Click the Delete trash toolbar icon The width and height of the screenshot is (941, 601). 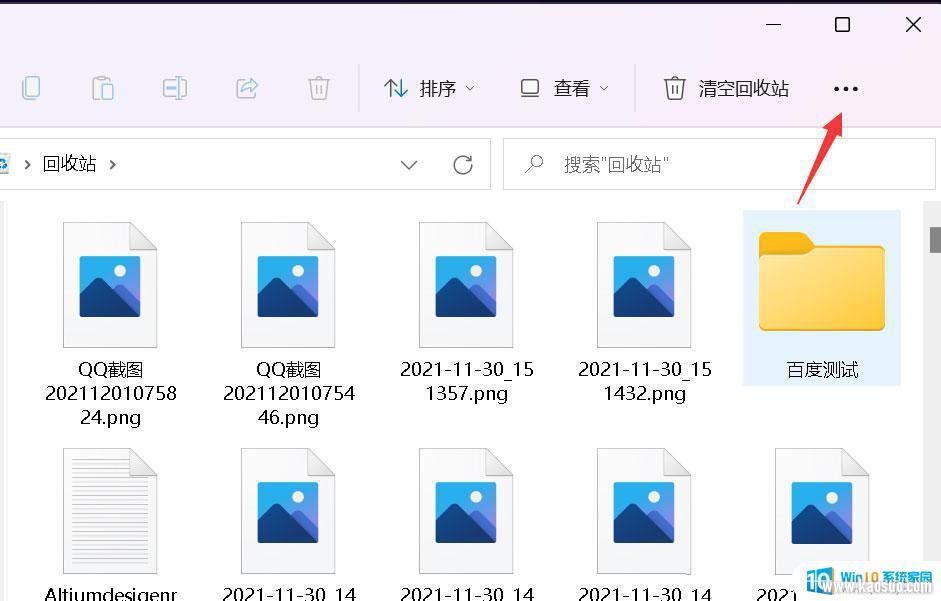click(x=319, y=88)
